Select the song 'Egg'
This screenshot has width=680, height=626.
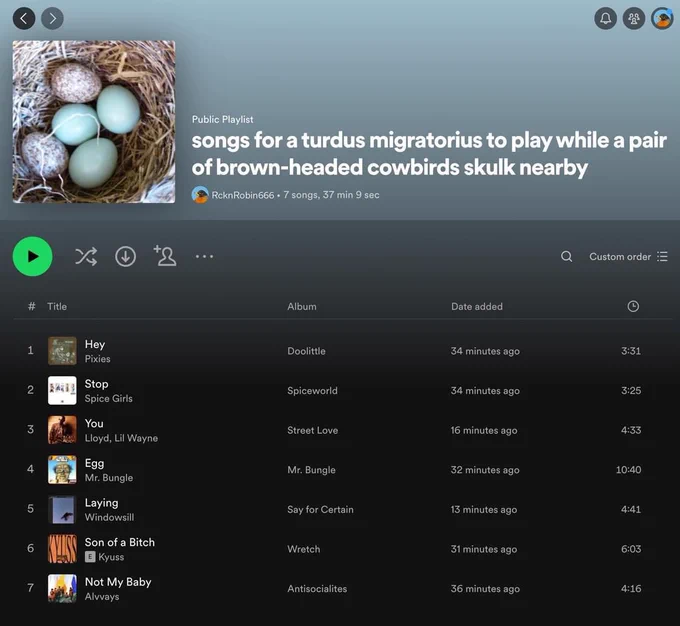coord(94,463)
